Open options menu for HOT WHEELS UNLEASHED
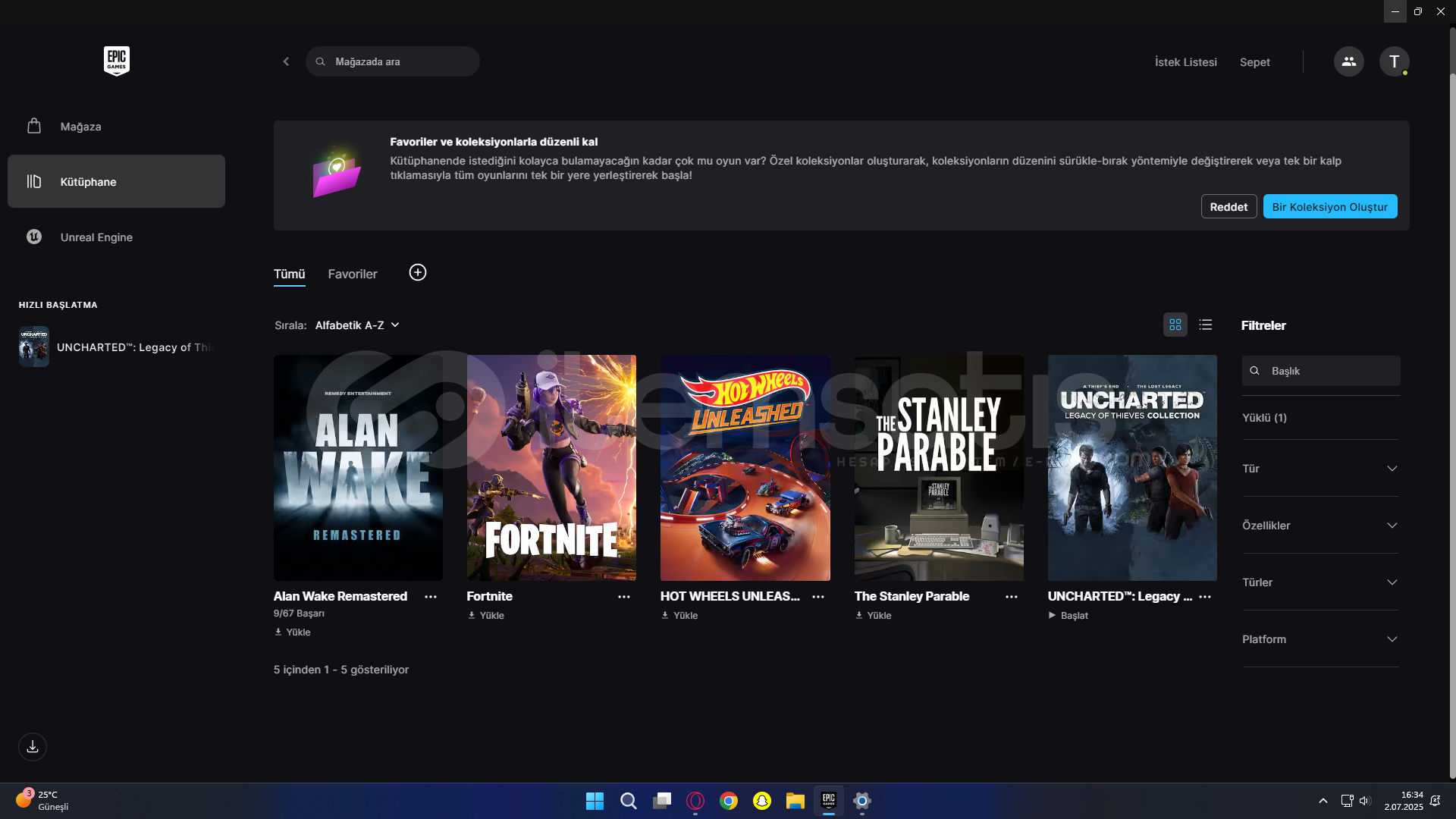1456x819 pixels. tap(818, 597)
